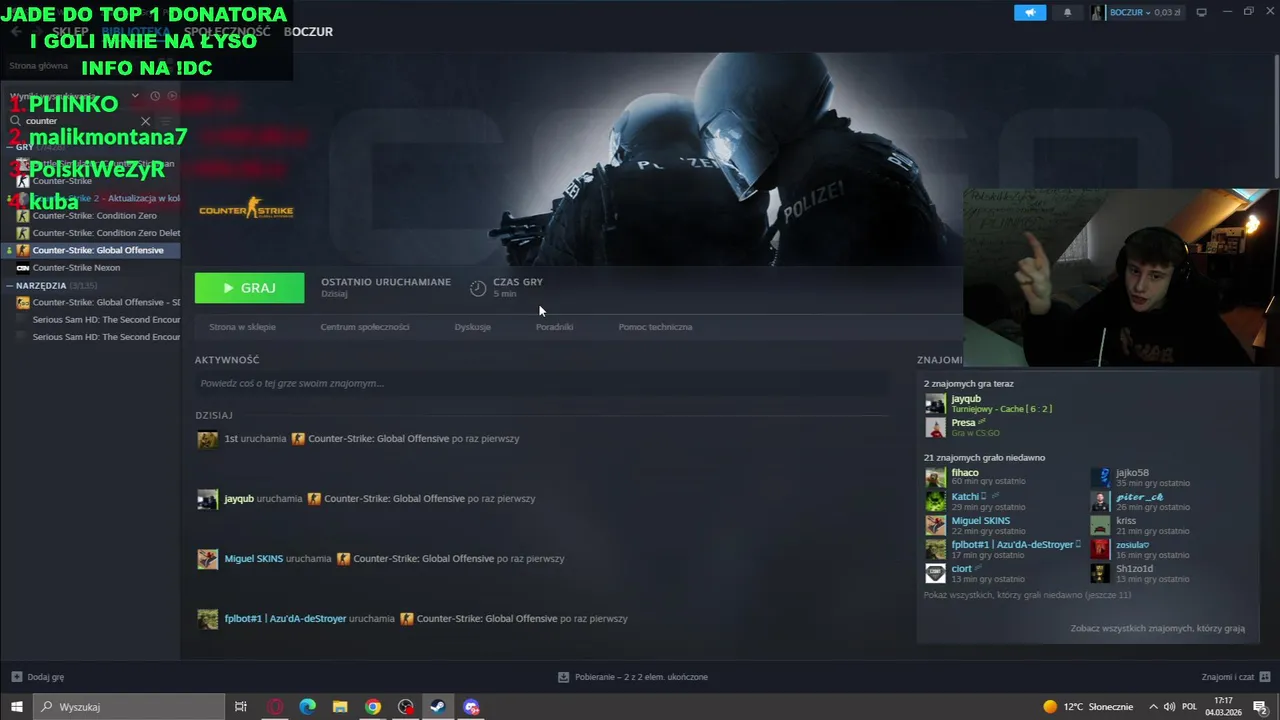Image resolution: width=1280 pixels, height=720 pixels.
Task: Open the BOCZUR top navigation tab
Action: pos(308,32)
